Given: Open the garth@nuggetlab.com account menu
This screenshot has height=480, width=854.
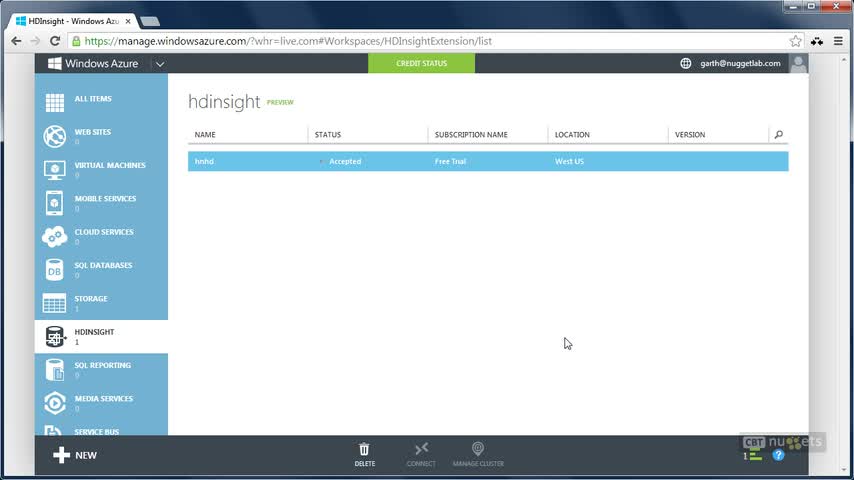Looking at the screenshot, I should (x=740, y=63).
